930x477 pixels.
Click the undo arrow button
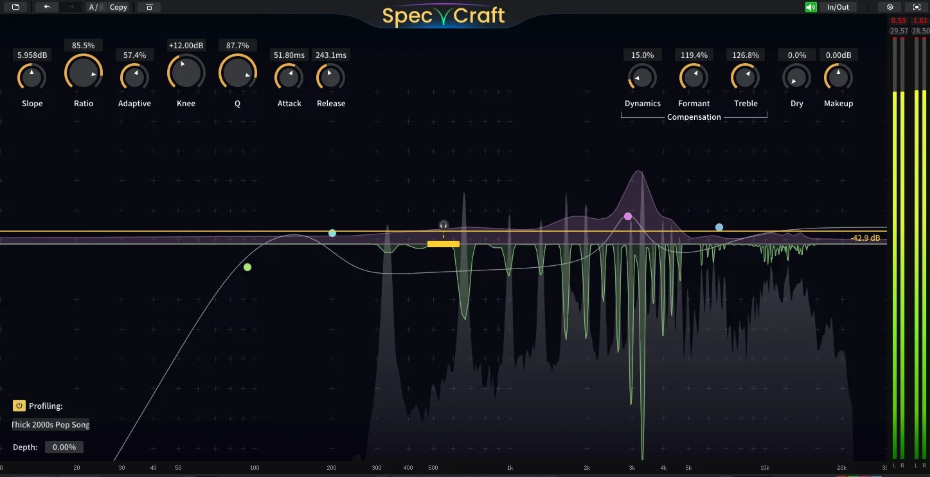[47, 7]
